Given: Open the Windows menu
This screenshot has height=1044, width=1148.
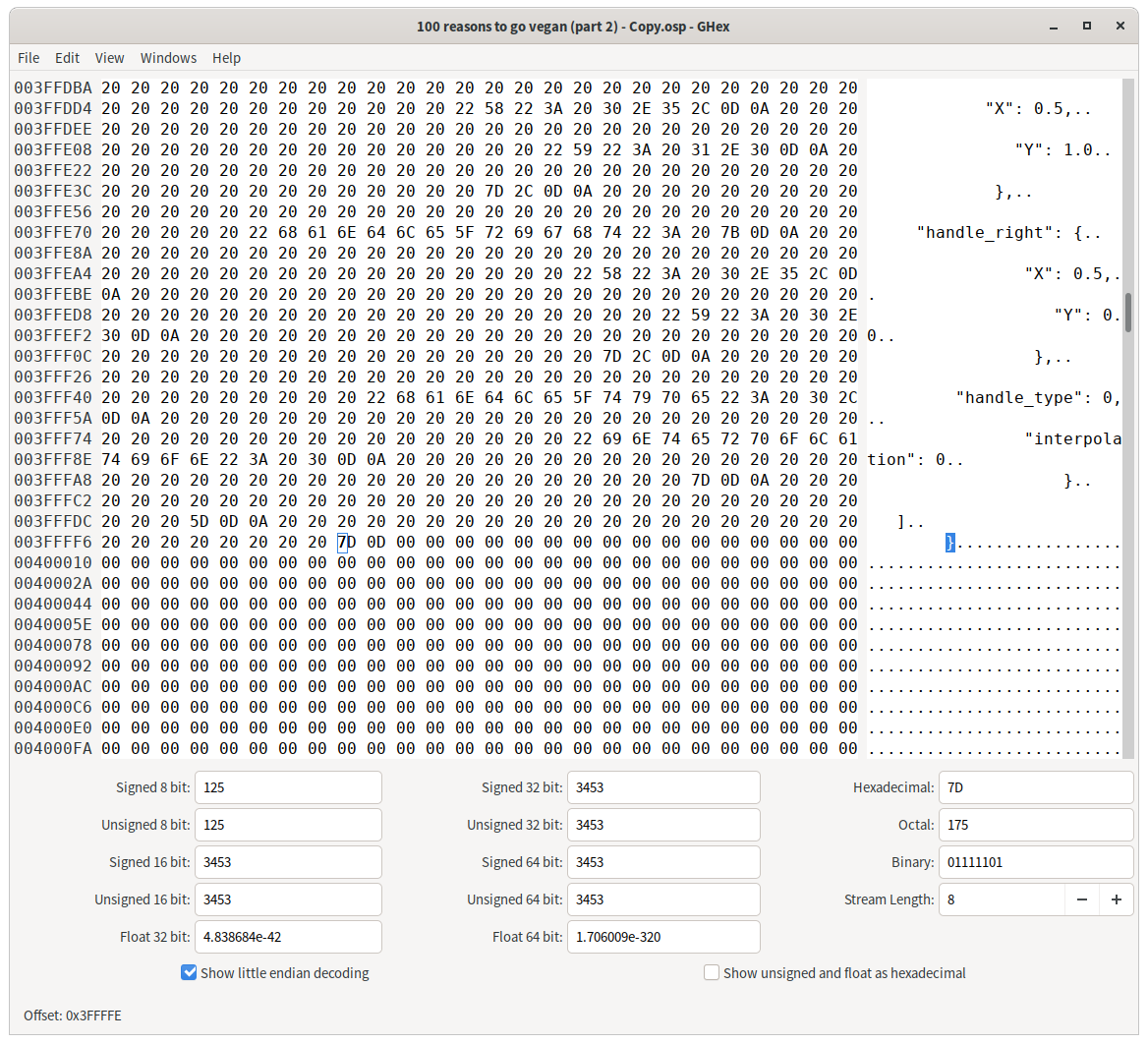Looking at the screenshot, I should point(168,58).
